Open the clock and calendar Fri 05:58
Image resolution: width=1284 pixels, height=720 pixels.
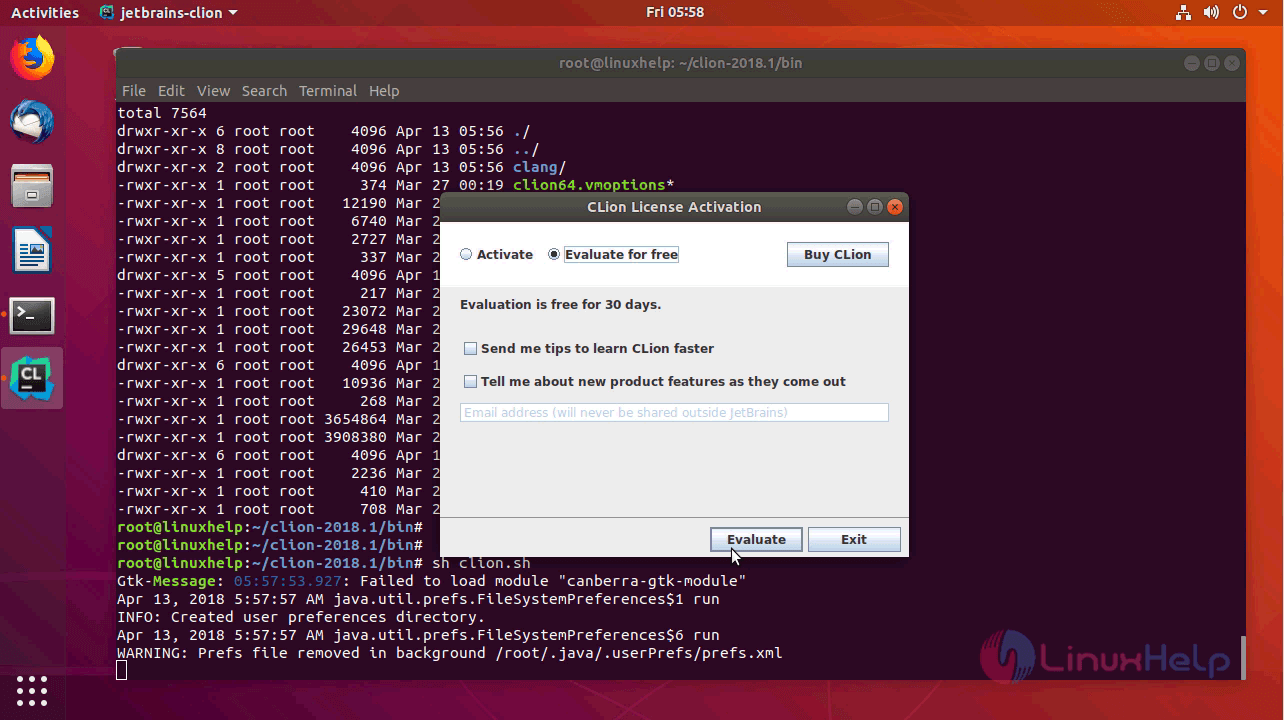(x=675, y=13)
